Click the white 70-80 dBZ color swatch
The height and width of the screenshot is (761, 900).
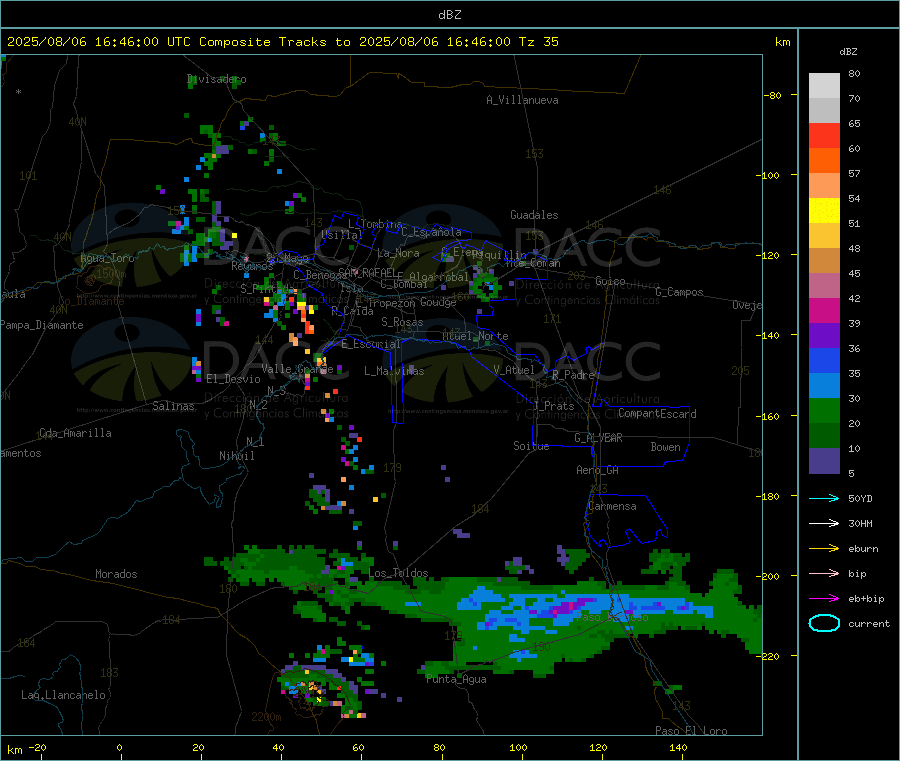824,86
